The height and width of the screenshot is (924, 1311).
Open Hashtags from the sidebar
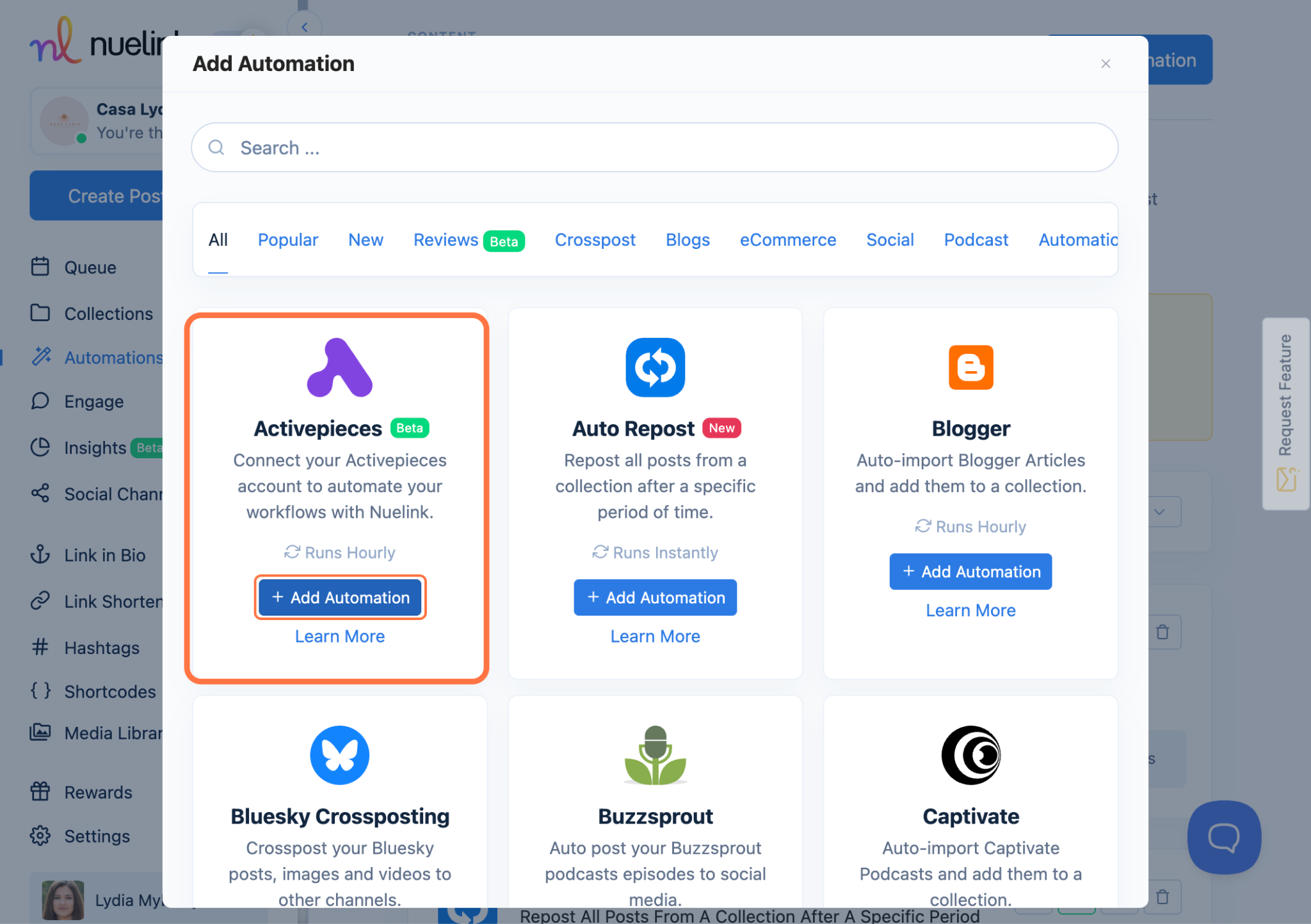[101, 648]
